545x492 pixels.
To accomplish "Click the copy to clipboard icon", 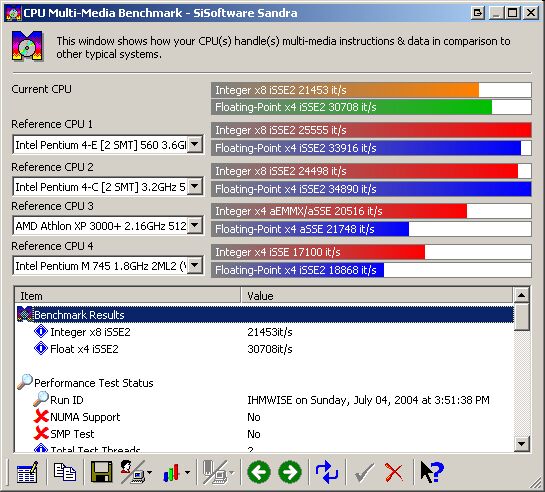I will [65, 472].
